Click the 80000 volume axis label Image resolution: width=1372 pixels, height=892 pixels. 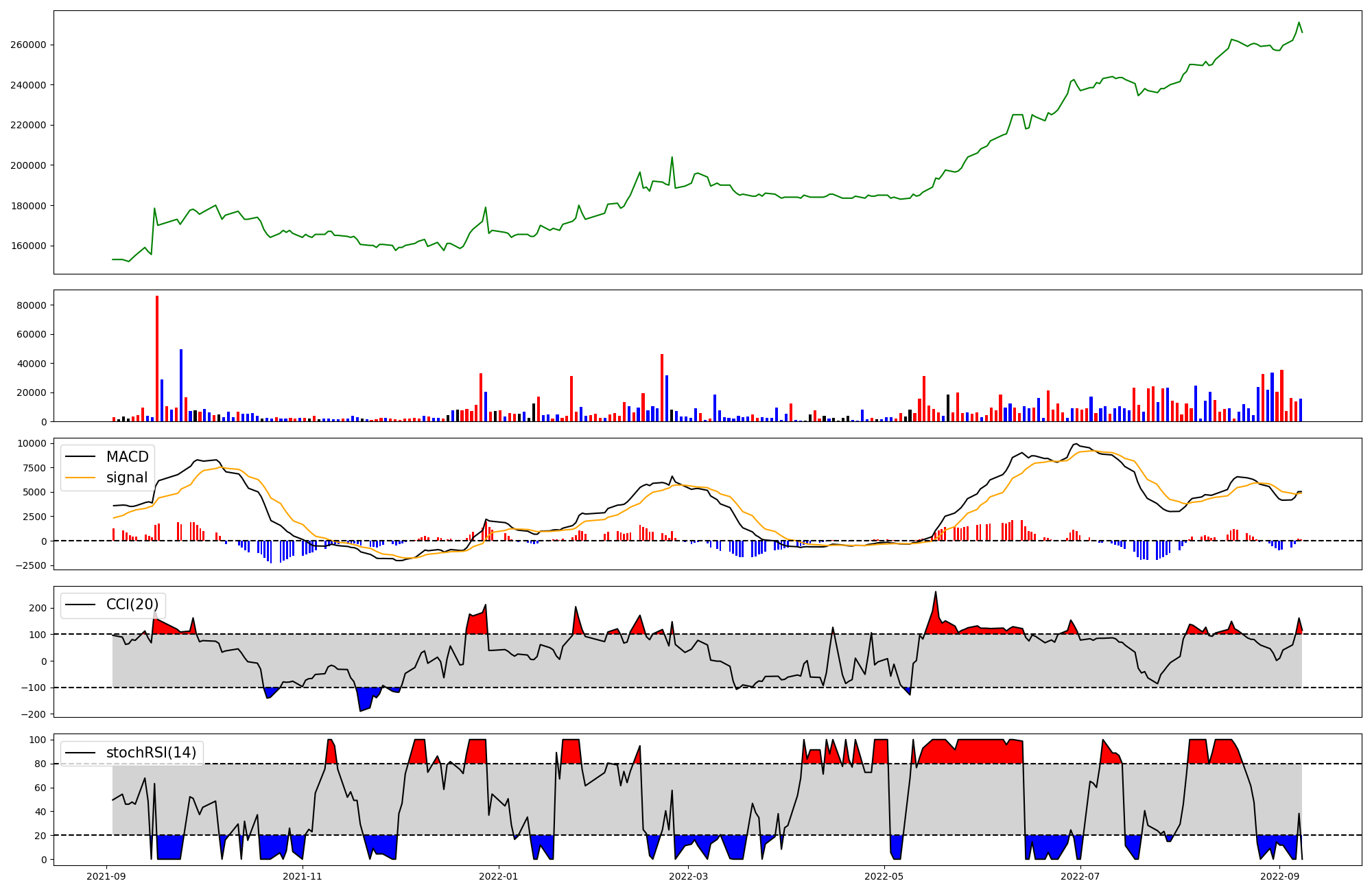(x=31, y=305)
